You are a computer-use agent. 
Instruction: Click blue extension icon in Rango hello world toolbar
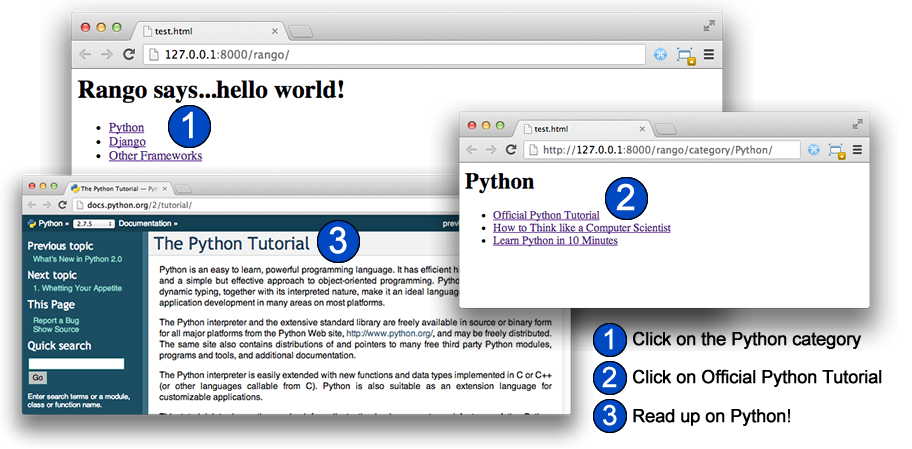click(x=660, y=55)
